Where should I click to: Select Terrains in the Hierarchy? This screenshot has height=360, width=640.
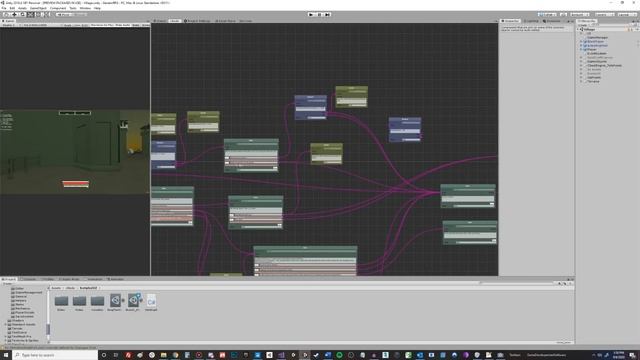coord(593,81)
